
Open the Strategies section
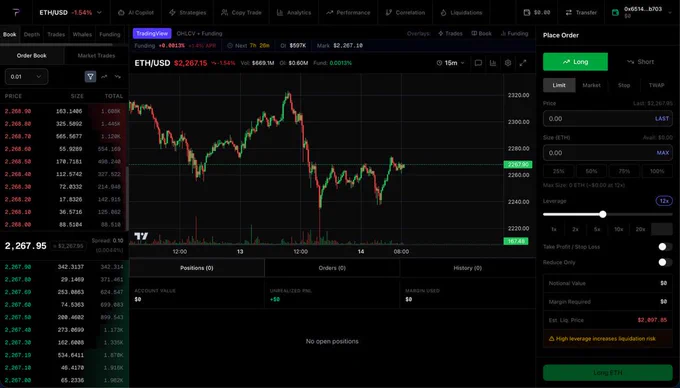pyautogui.click(x=187, y=13)
